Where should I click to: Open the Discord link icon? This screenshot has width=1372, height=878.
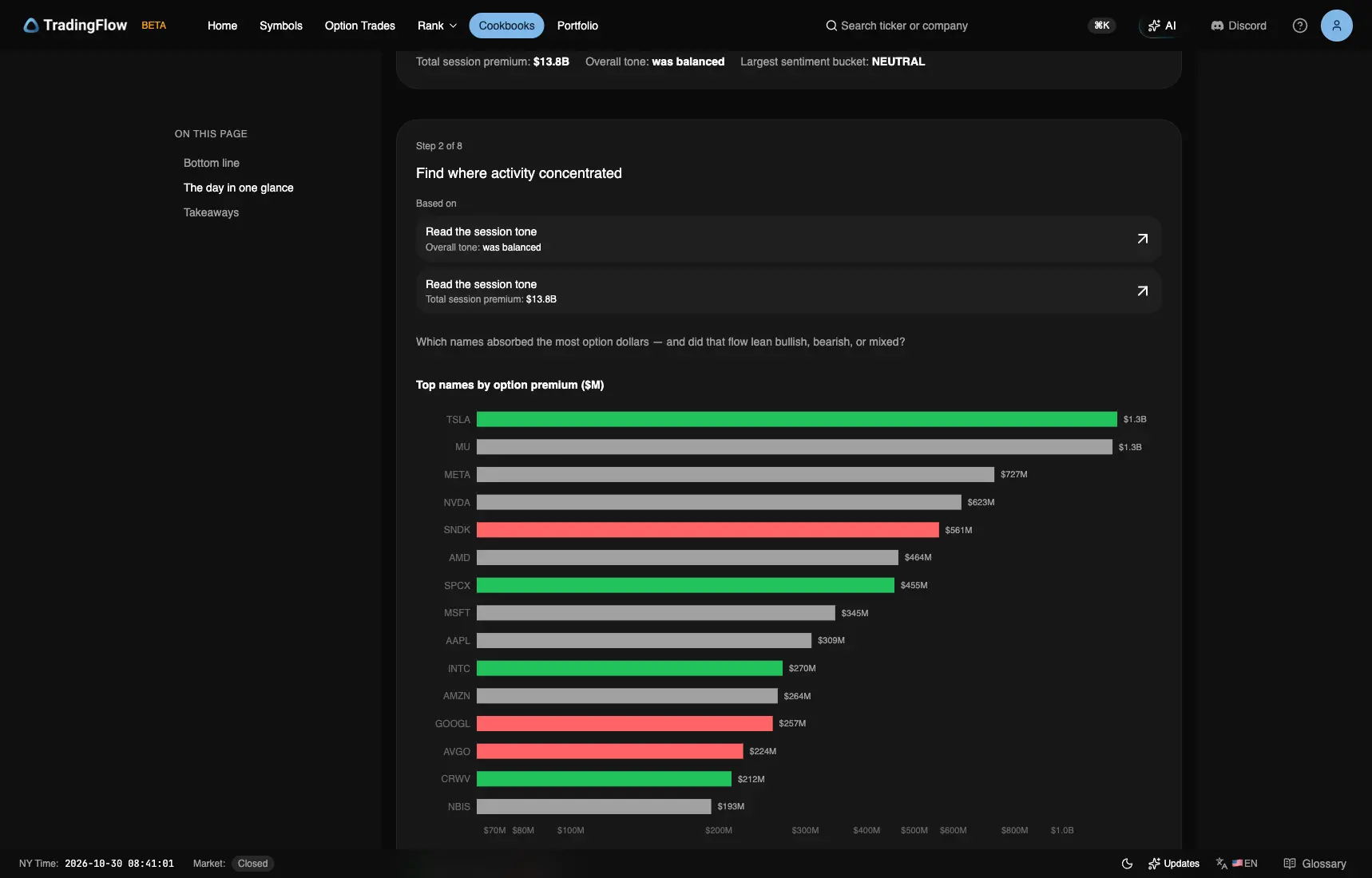point(1217,26)
